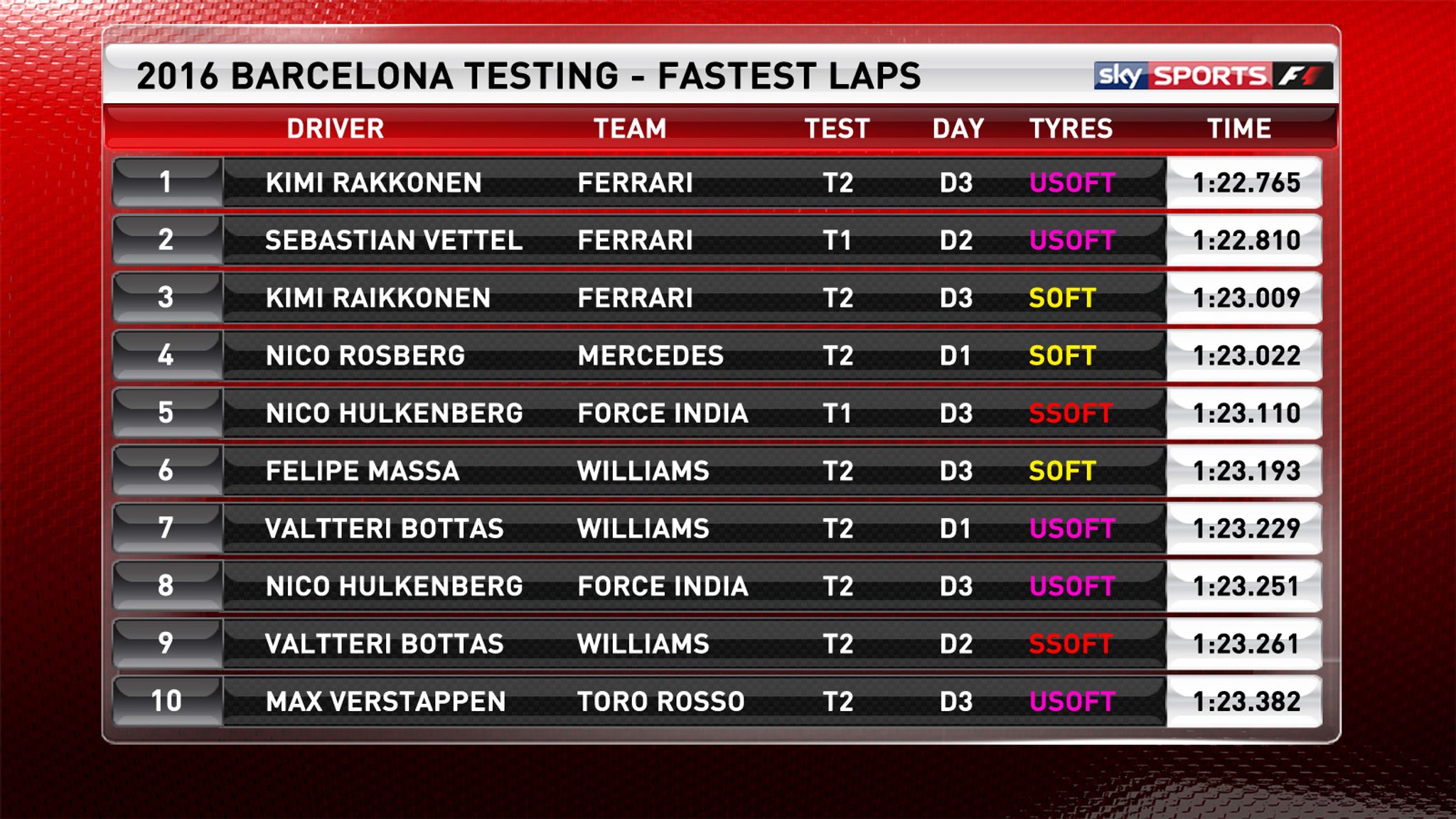Select MERCEDES team name
Screen dimensions: 1456x819
coord(651,355)
